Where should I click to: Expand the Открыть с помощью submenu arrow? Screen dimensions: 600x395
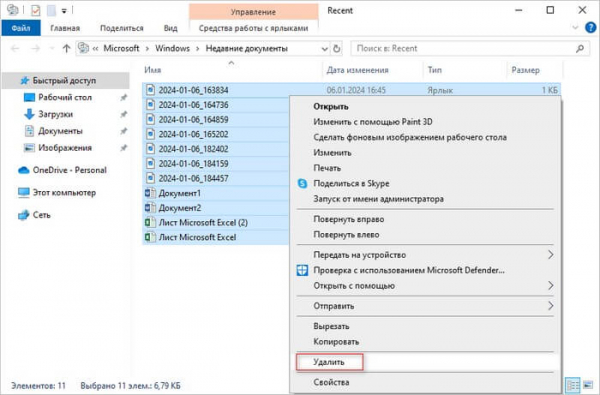click(x=550, y=286)
